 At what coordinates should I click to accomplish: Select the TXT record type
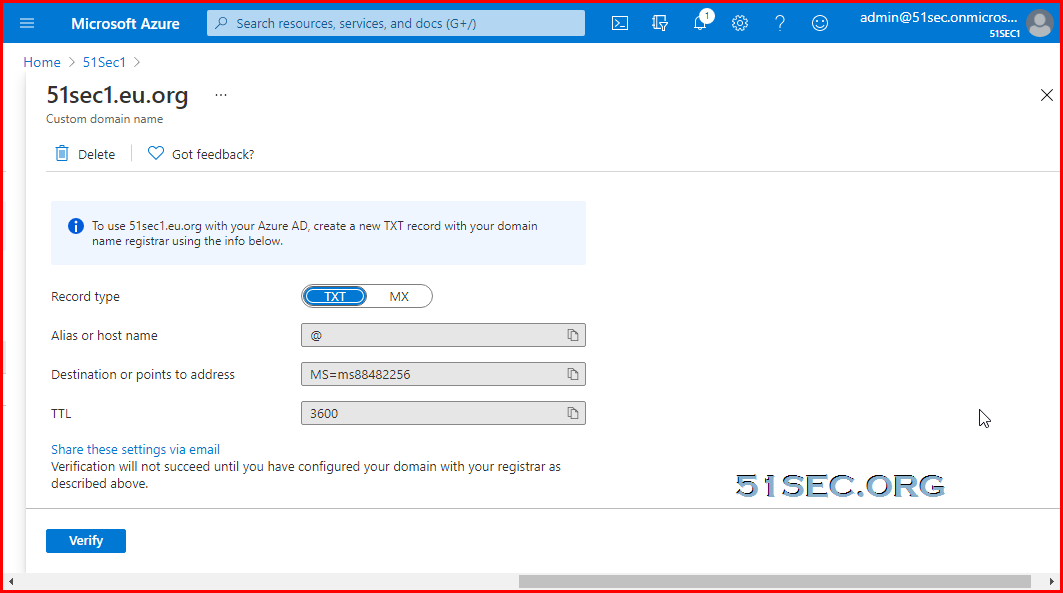[x=335, y=296]
